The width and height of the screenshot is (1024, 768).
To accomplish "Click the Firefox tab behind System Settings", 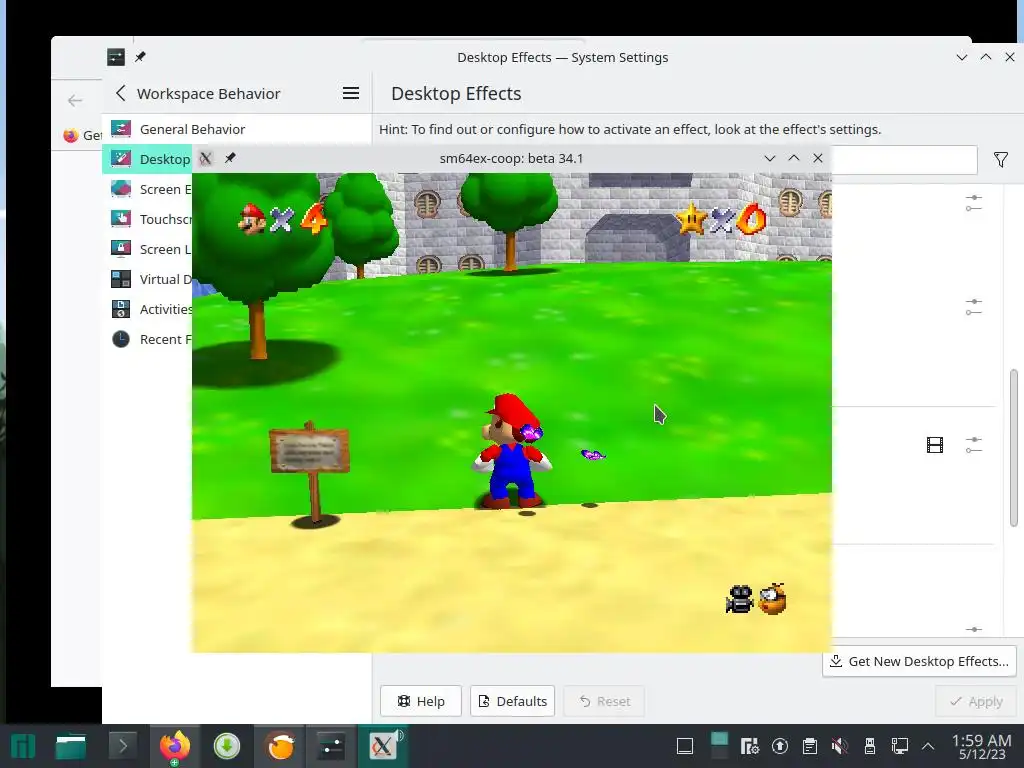I will click(82, 135).
